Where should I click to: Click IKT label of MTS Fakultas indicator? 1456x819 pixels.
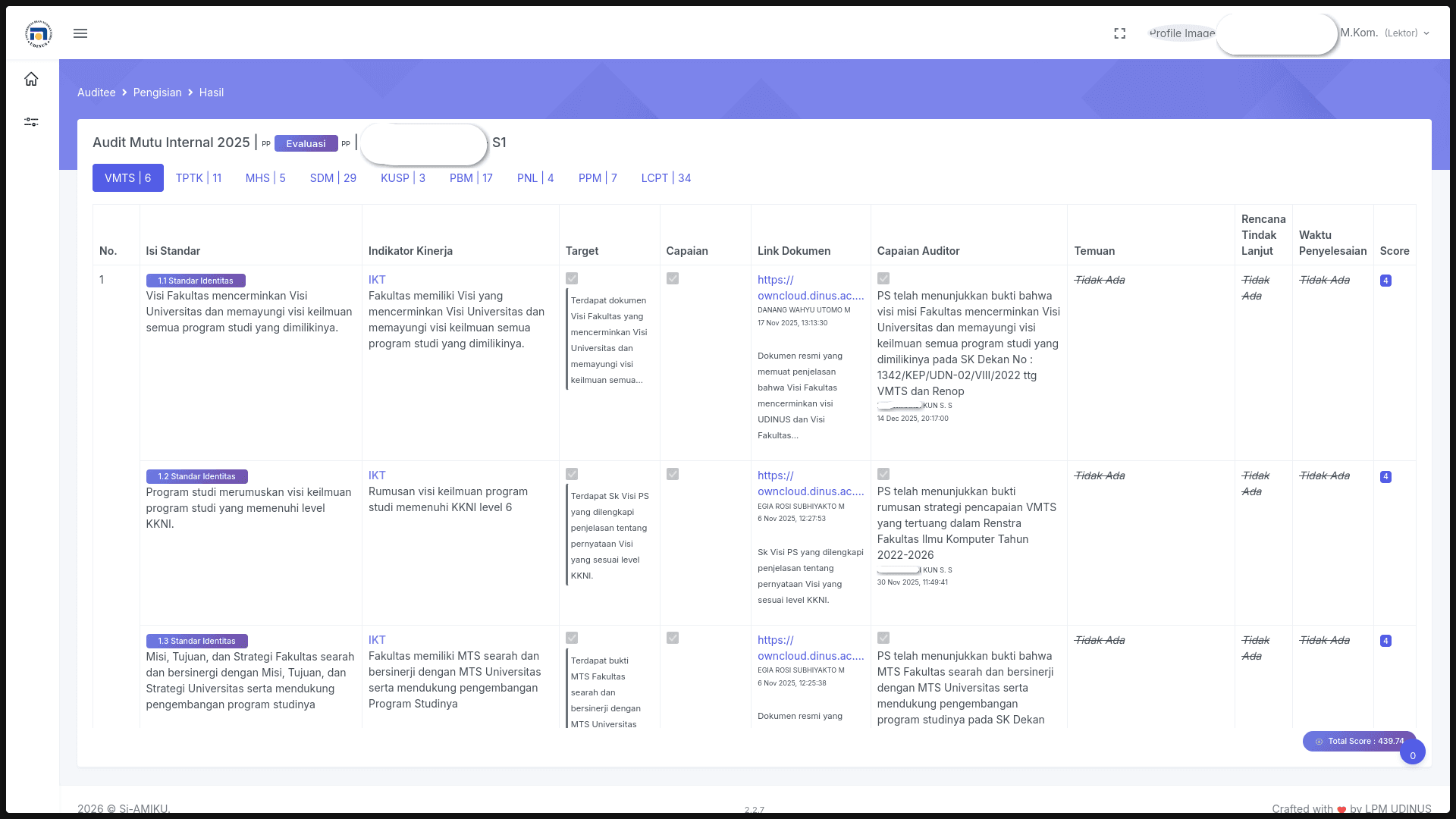(x=377, y=640)
